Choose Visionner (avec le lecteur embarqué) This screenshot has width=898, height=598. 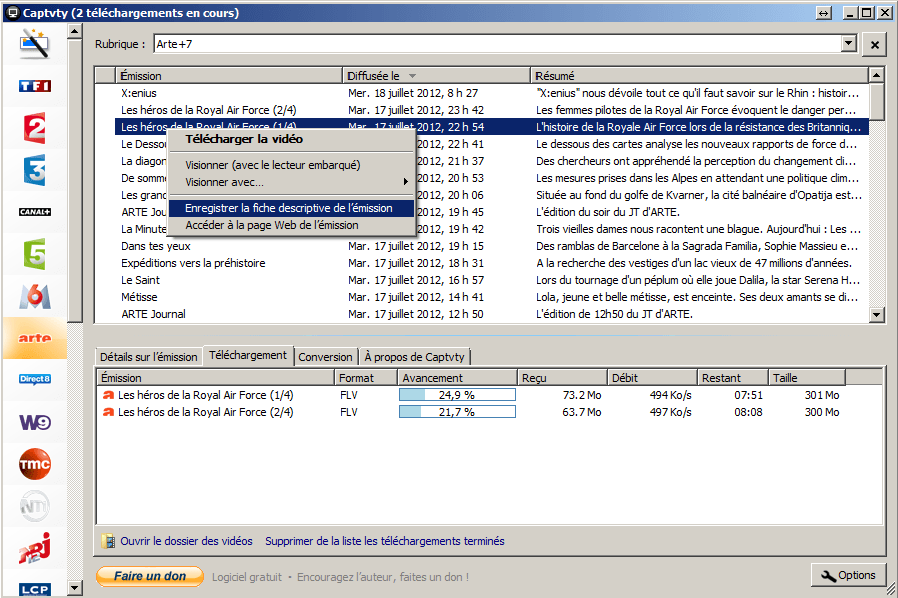(x=292, y=165)
